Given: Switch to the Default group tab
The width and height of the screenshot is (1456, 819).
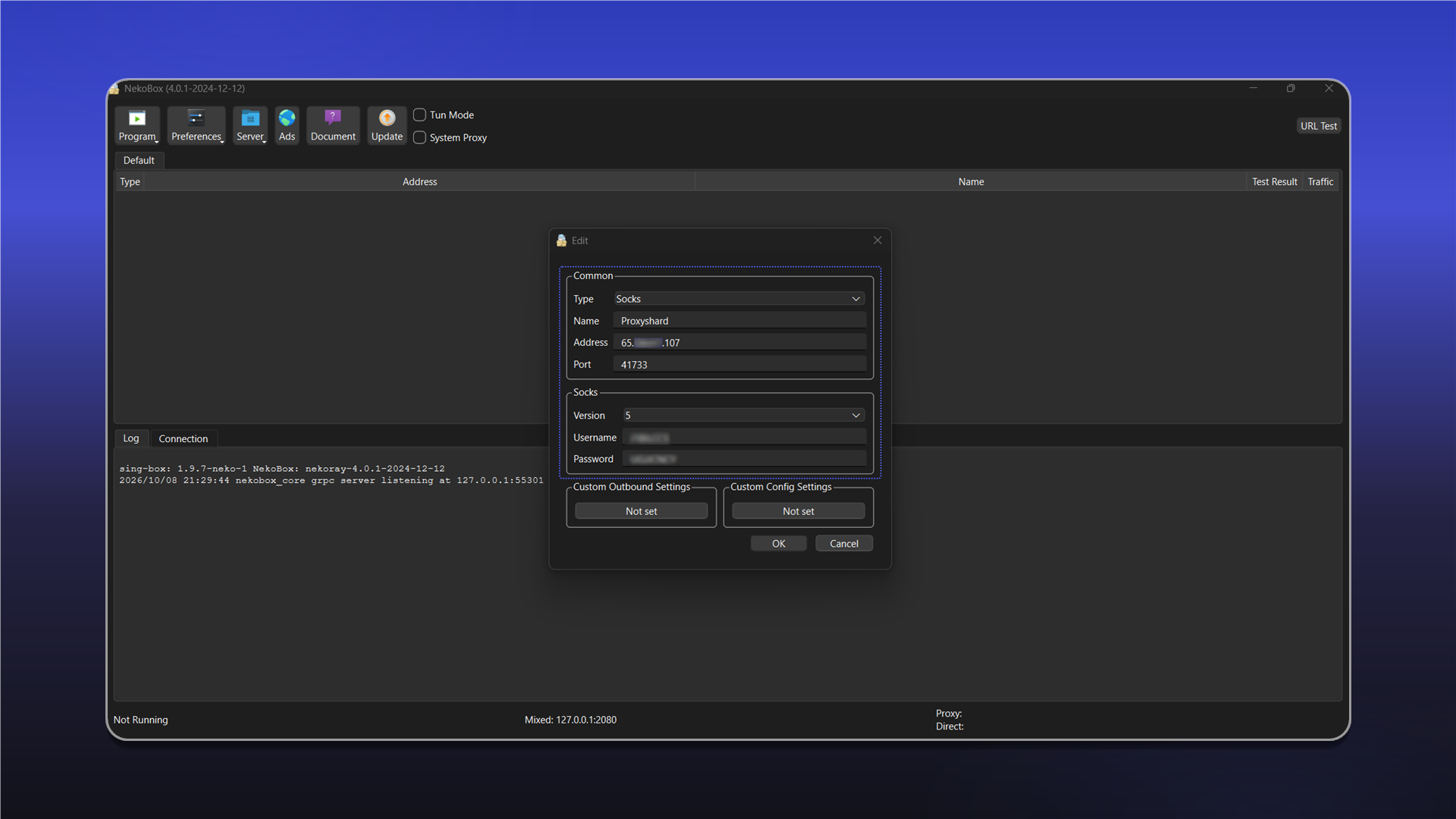Looking at the screenshot, I should 139,160.
